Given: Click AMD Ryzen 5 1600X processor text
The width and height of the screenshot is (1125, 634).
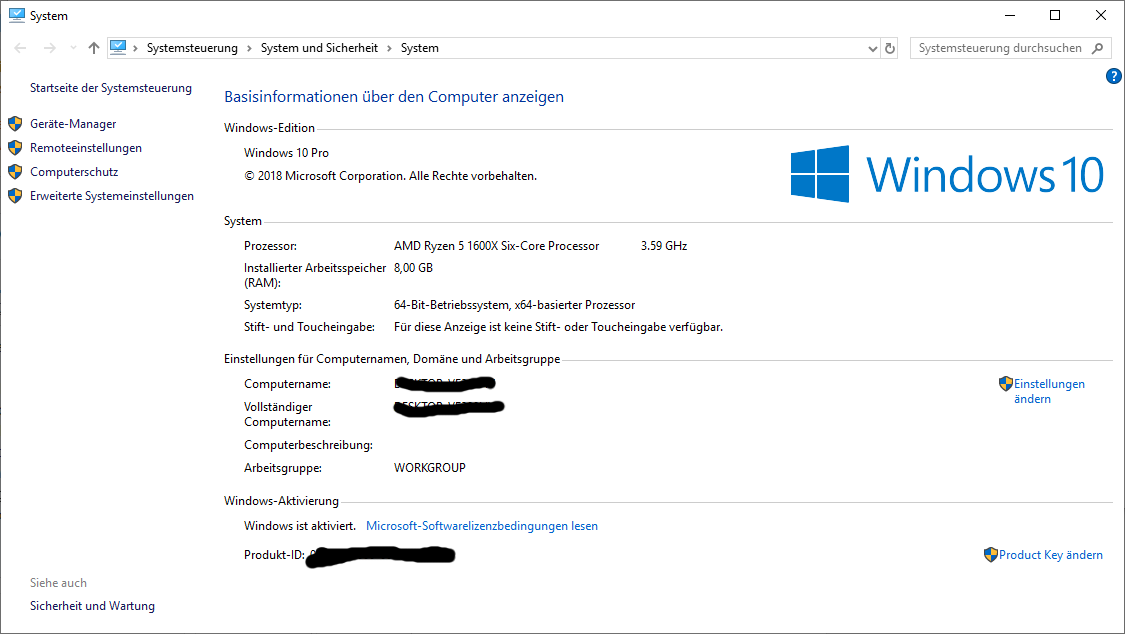Looking at the screenshot, I should [496, 246].
